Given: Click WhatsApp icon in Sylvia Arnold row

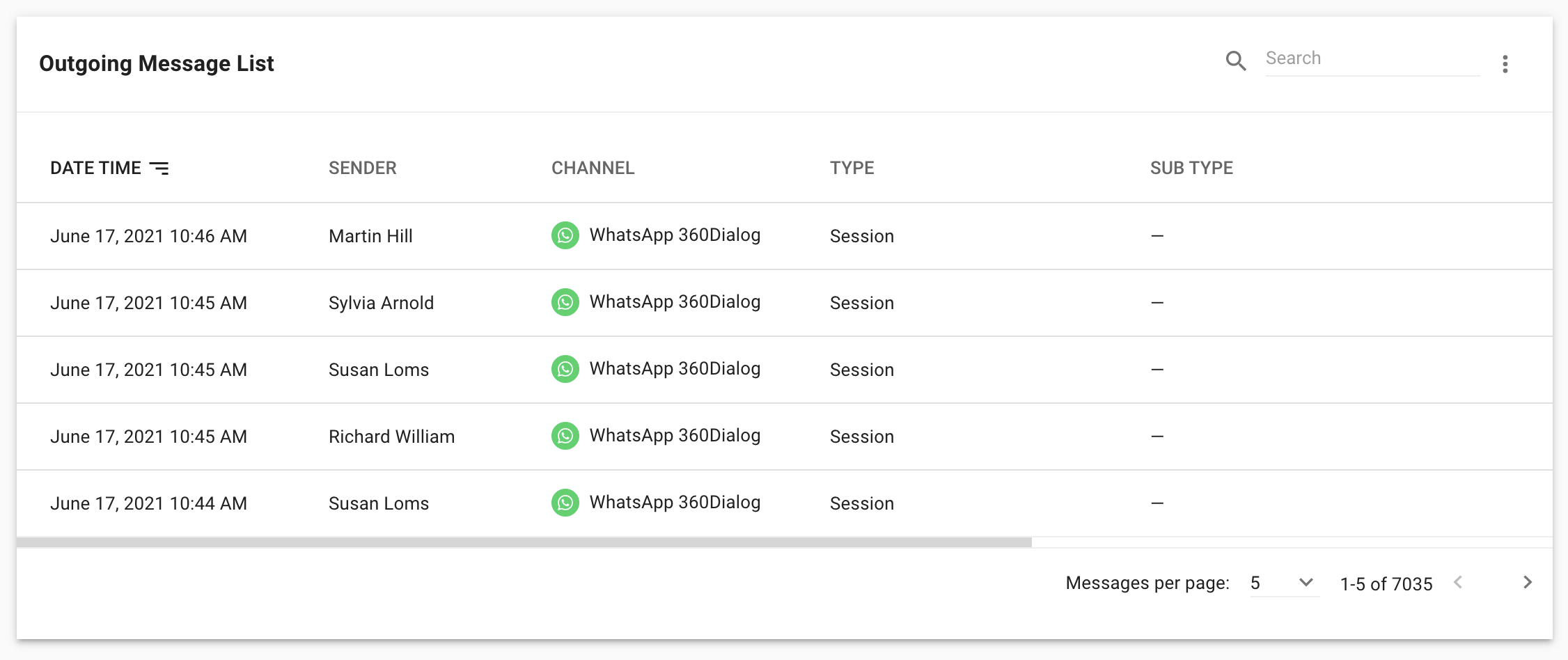Looking at the screenshot, I should 565,302.
